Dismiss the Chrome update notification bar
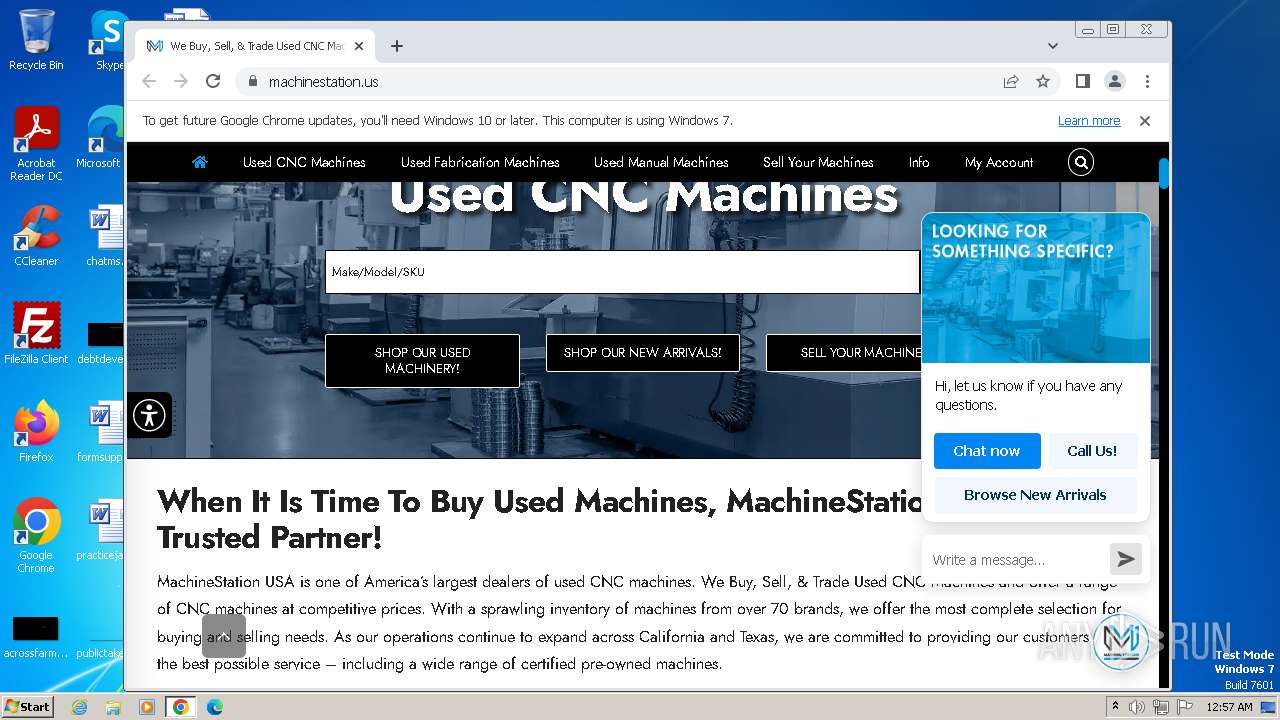Image resolution: width=1280 pixels, height=720 pixels. coord(1145,121)
